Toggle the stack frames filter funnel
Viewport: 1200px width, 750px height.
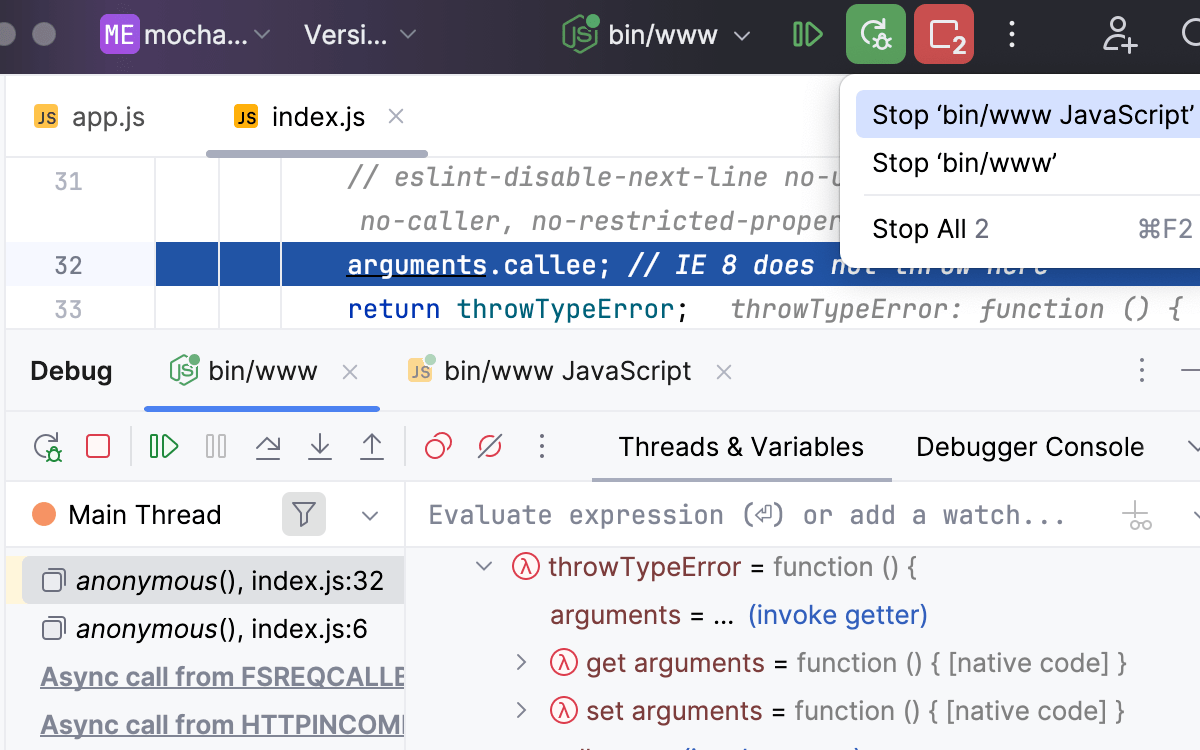pyautogui.click(x=303, y=514)
